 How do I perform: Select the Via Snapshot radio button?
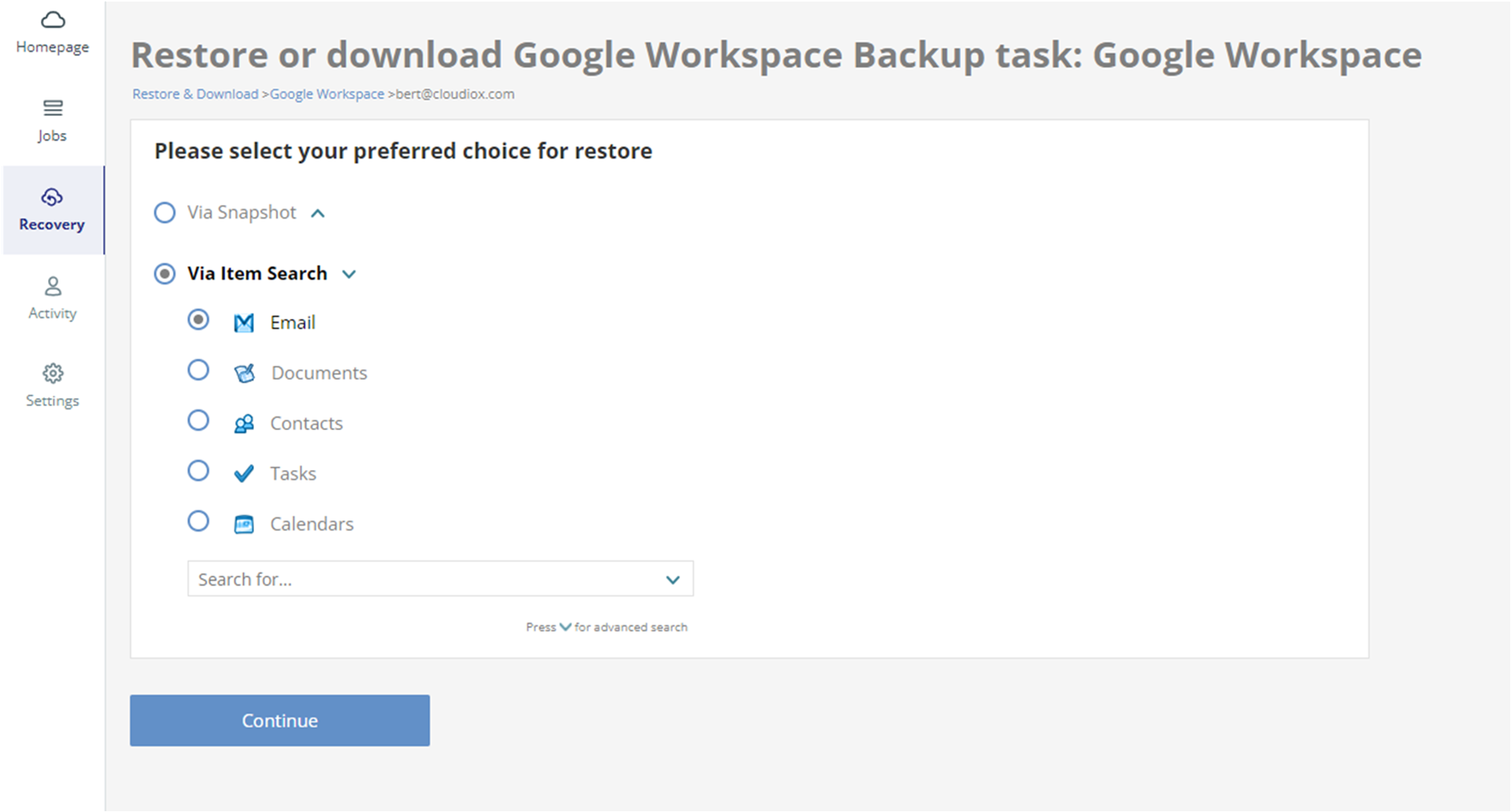[x=164, y=212]
